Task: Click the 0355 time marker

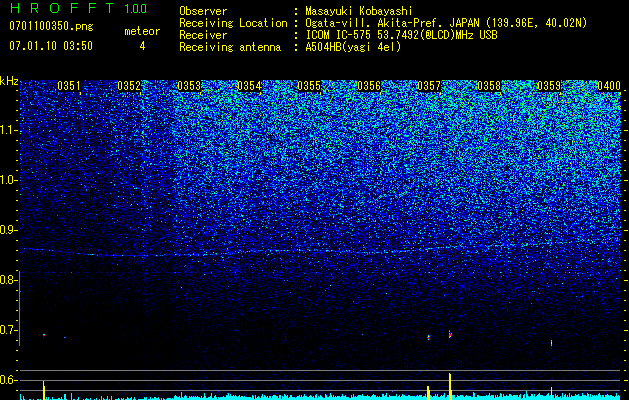Action: pos(309,86)
